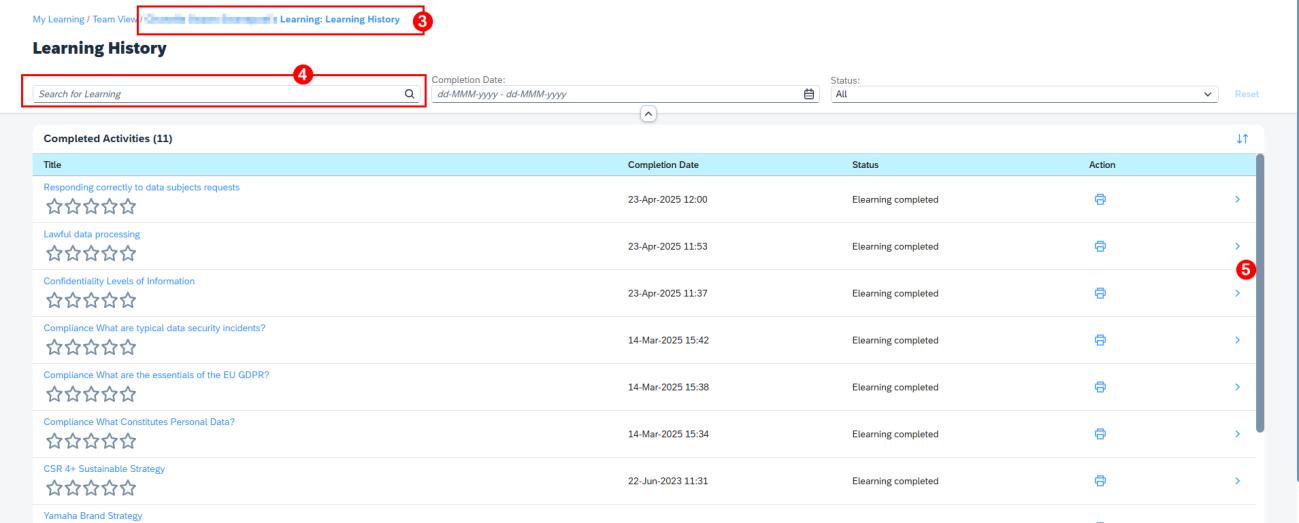Rate first star for Responding correctly to data subjects requests
The width and height of the screenshot is (1299, 523).
[52, 208]
